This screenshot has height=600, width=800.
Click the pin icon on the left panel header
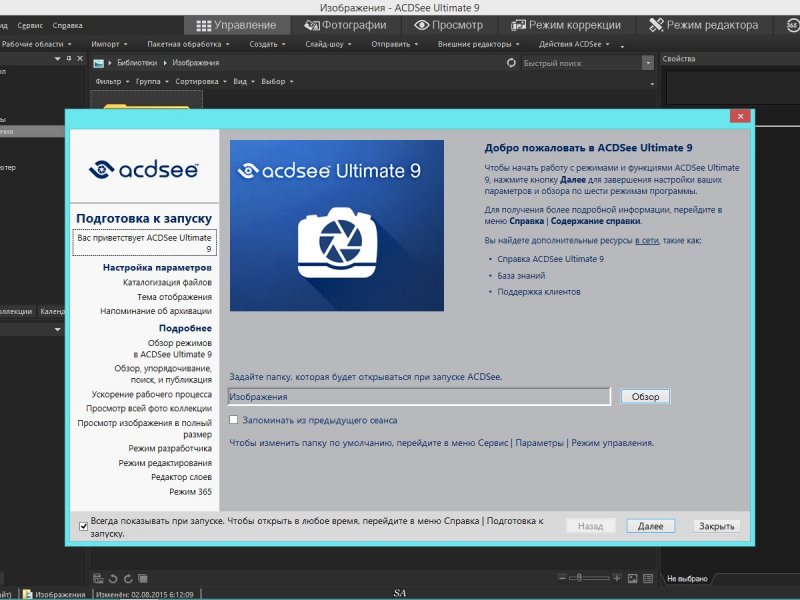69,59
